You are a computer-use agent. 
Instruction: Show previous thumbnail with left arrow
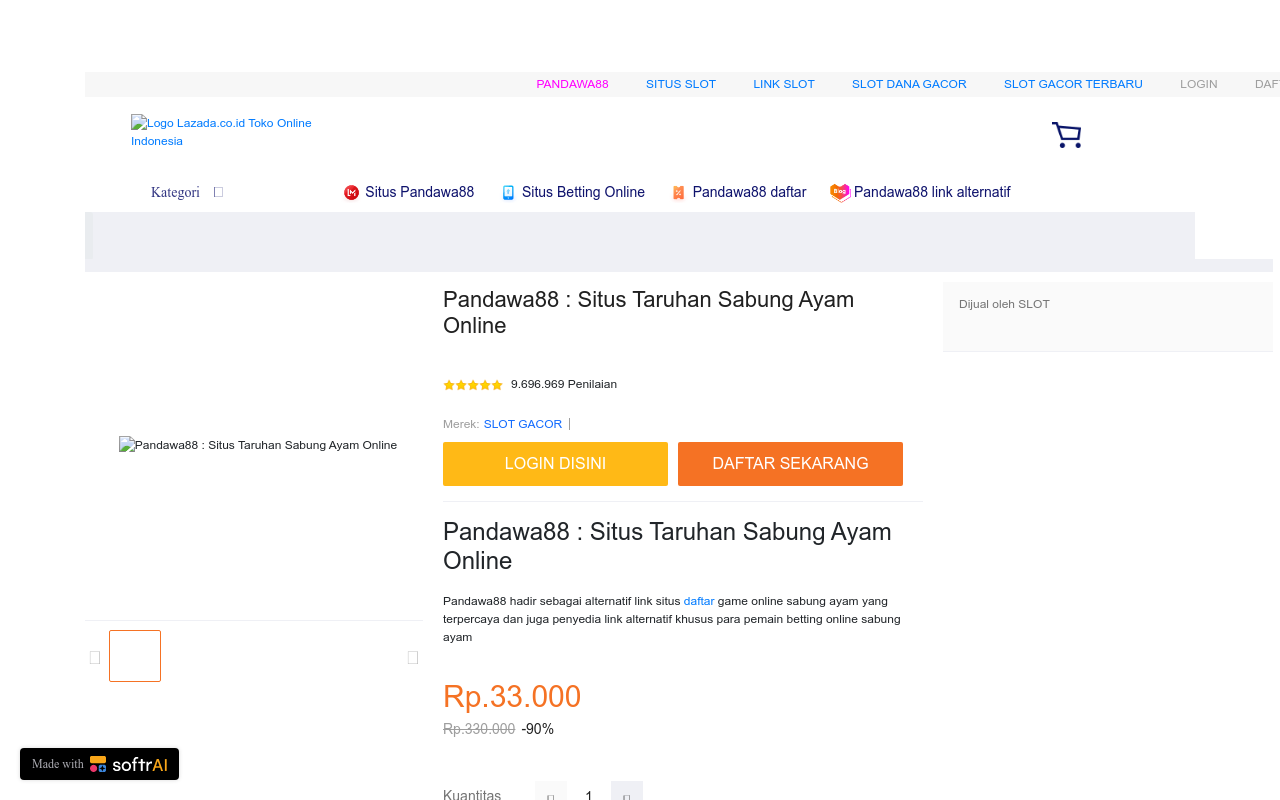click(x=95, y=657)
